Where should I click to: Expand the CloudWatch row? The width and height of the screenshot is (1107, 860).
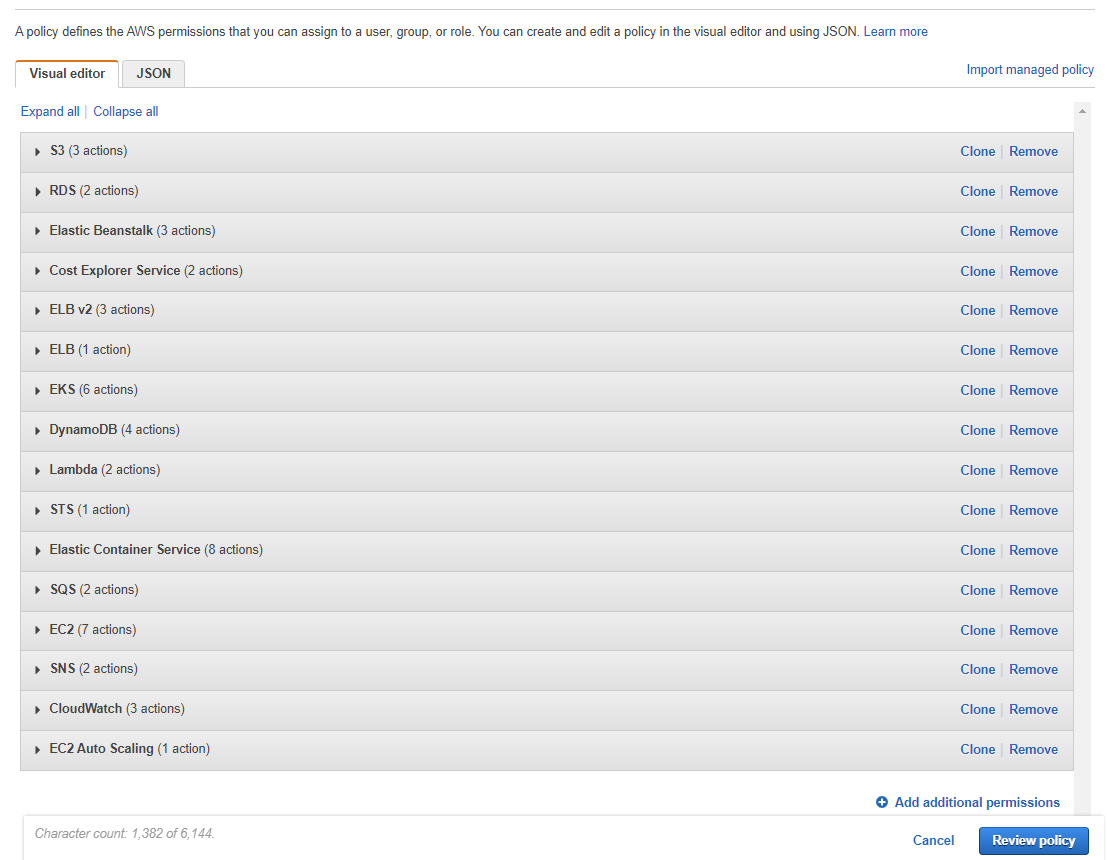point(38,710)
